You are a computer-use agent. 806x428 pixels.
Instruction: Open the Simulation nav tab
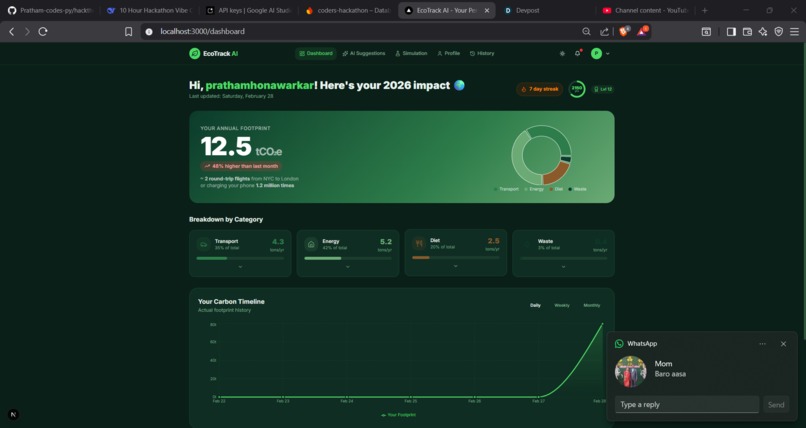pyautogui.click(x=411, y=53)
